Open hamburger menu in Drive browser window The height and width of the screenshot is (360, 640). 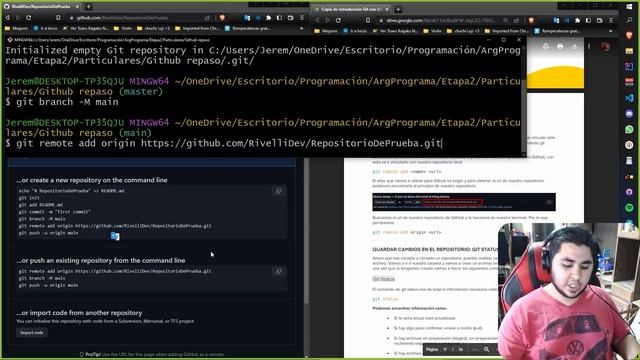pos(611,20)
